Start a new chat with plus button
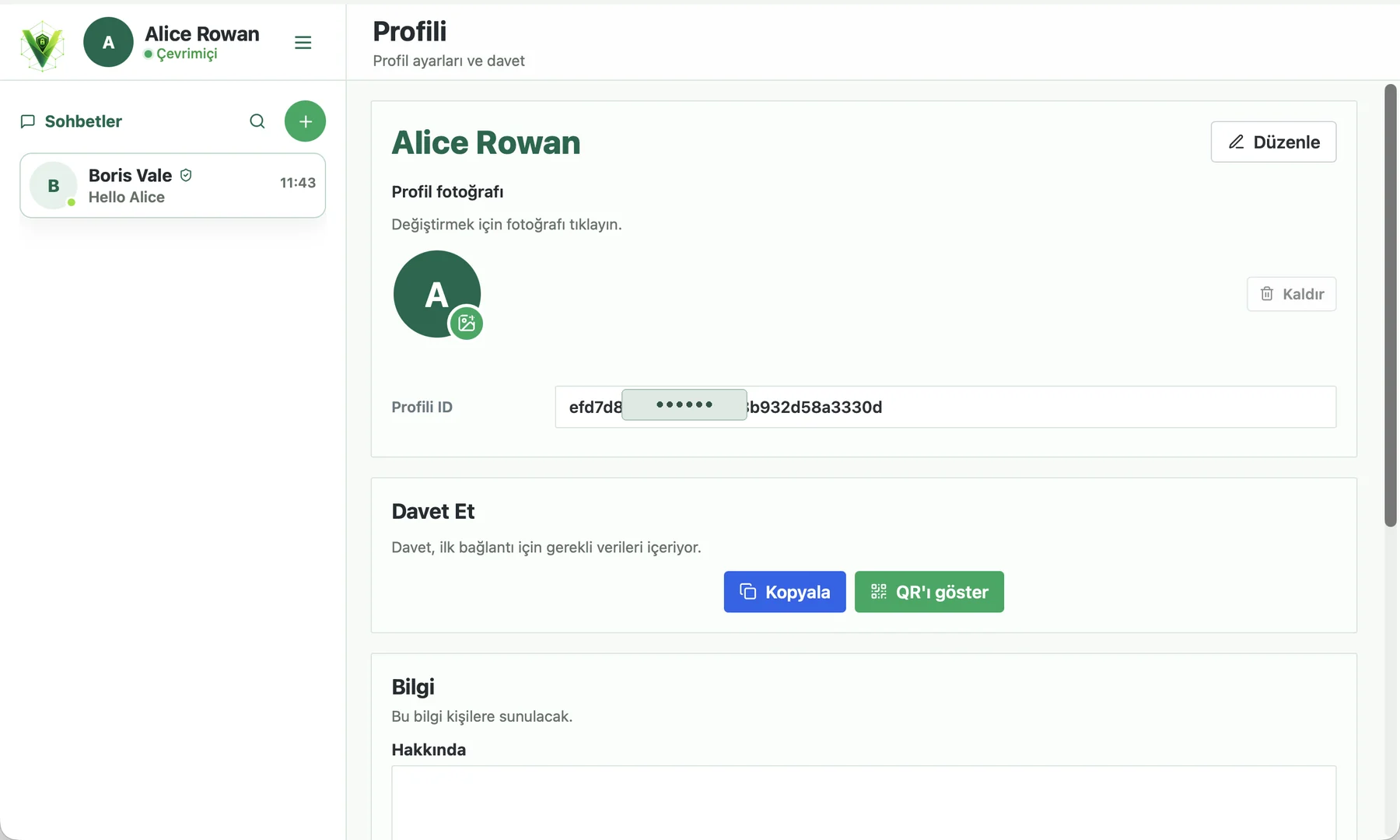1400x840 pixels. click(305, 121)
